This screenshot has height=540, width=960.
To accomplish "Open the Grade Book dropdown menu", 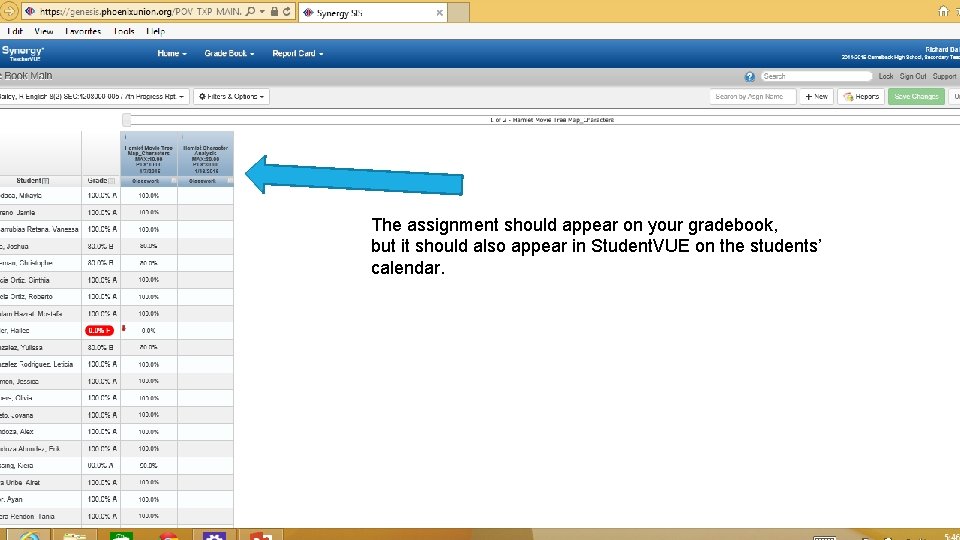I will tap(229, 54).
